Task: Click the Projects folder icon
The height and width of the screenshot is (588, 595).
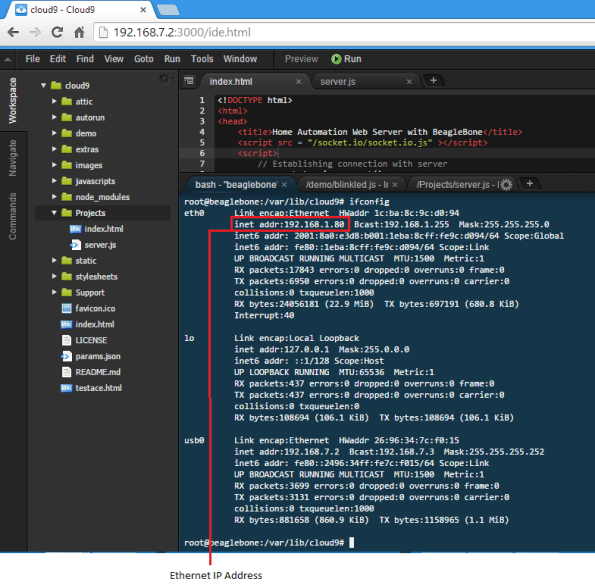Action: tap(67, 213)
